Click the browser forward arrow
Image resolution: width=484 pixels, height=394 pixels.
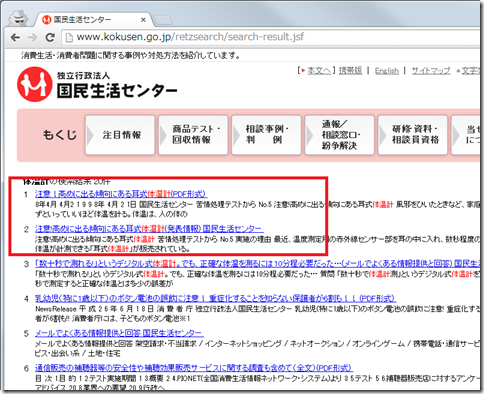tap(33, 37)
